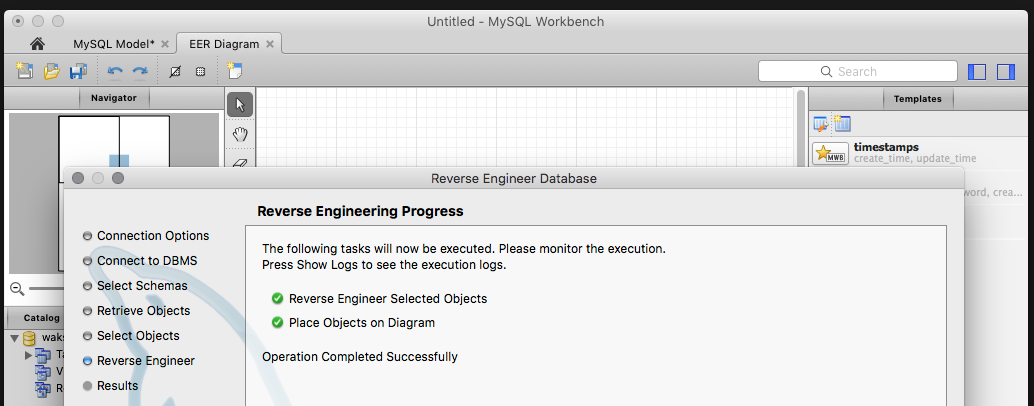Click the Home screen icon
This screenshot has height=406, width=1034.
(37, 44)
